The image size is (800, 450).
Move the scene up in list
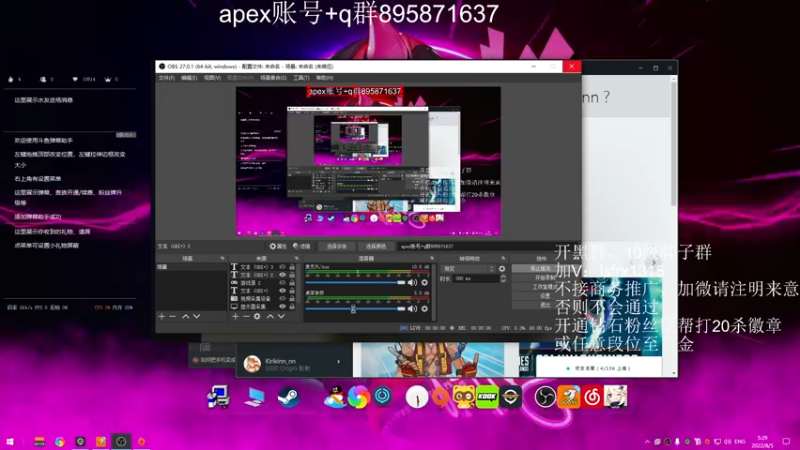tap(186, 316)
